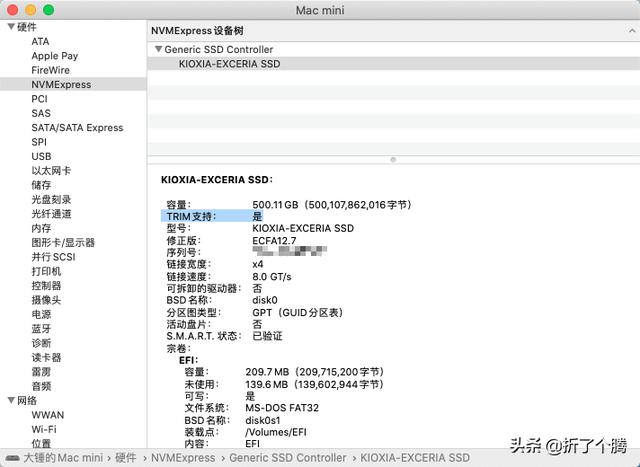Select 诊断 diagnostics category
The height and width of the screenshot is (467, 640).
(x=41, y=343)
